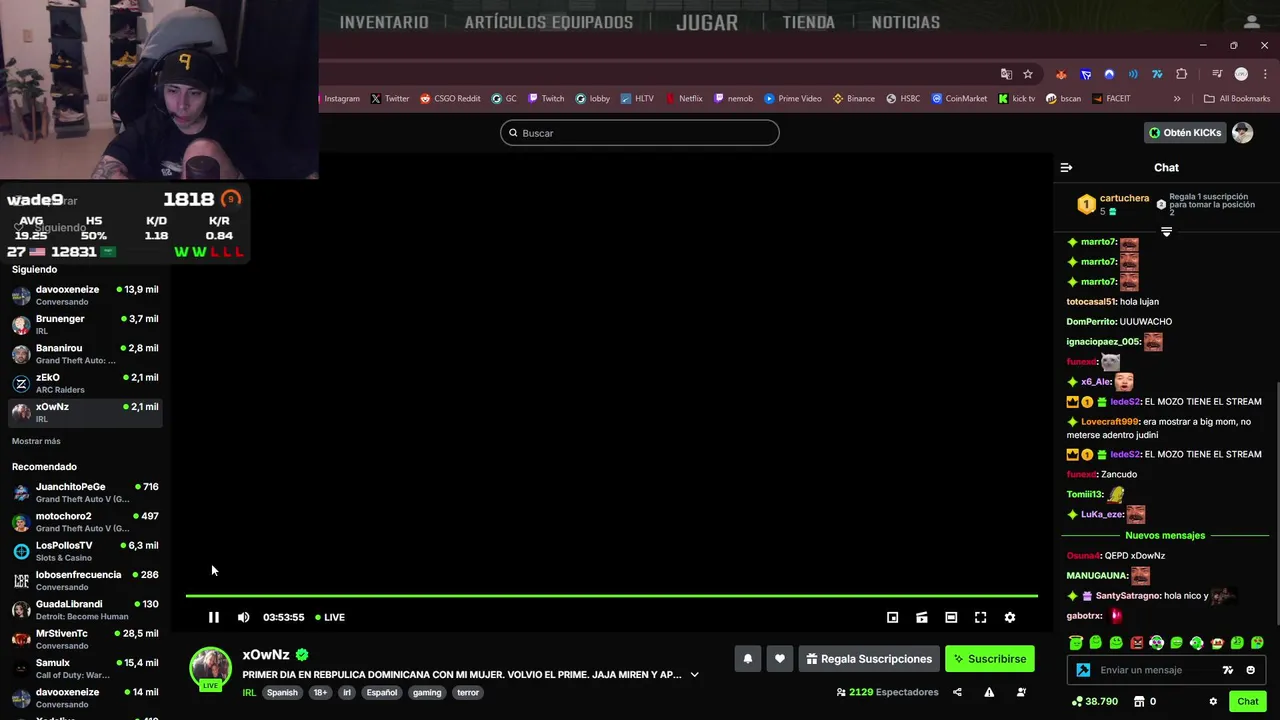Open Brunenger channel in sidebar

85,324
